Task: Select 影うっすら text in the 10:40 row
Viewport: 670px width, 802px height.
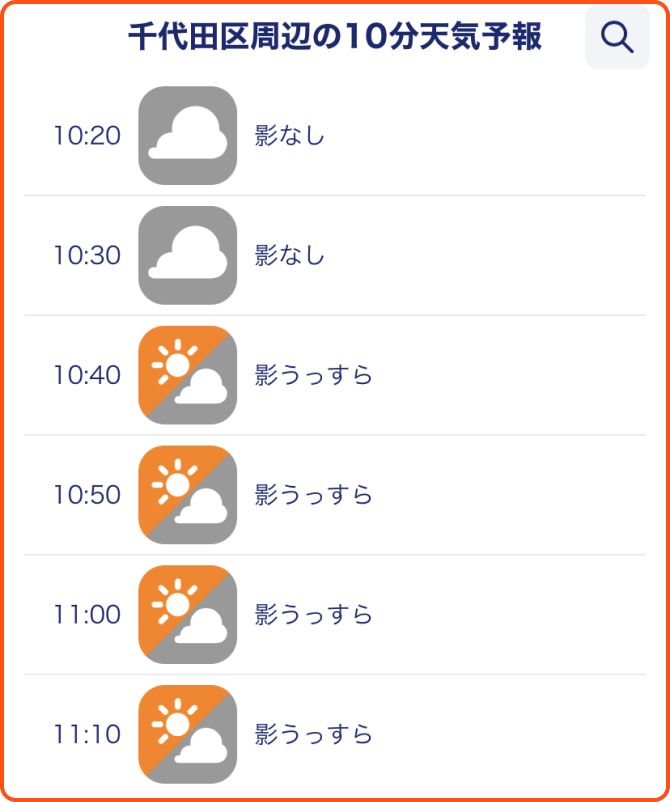Action: tap(313, 375)
